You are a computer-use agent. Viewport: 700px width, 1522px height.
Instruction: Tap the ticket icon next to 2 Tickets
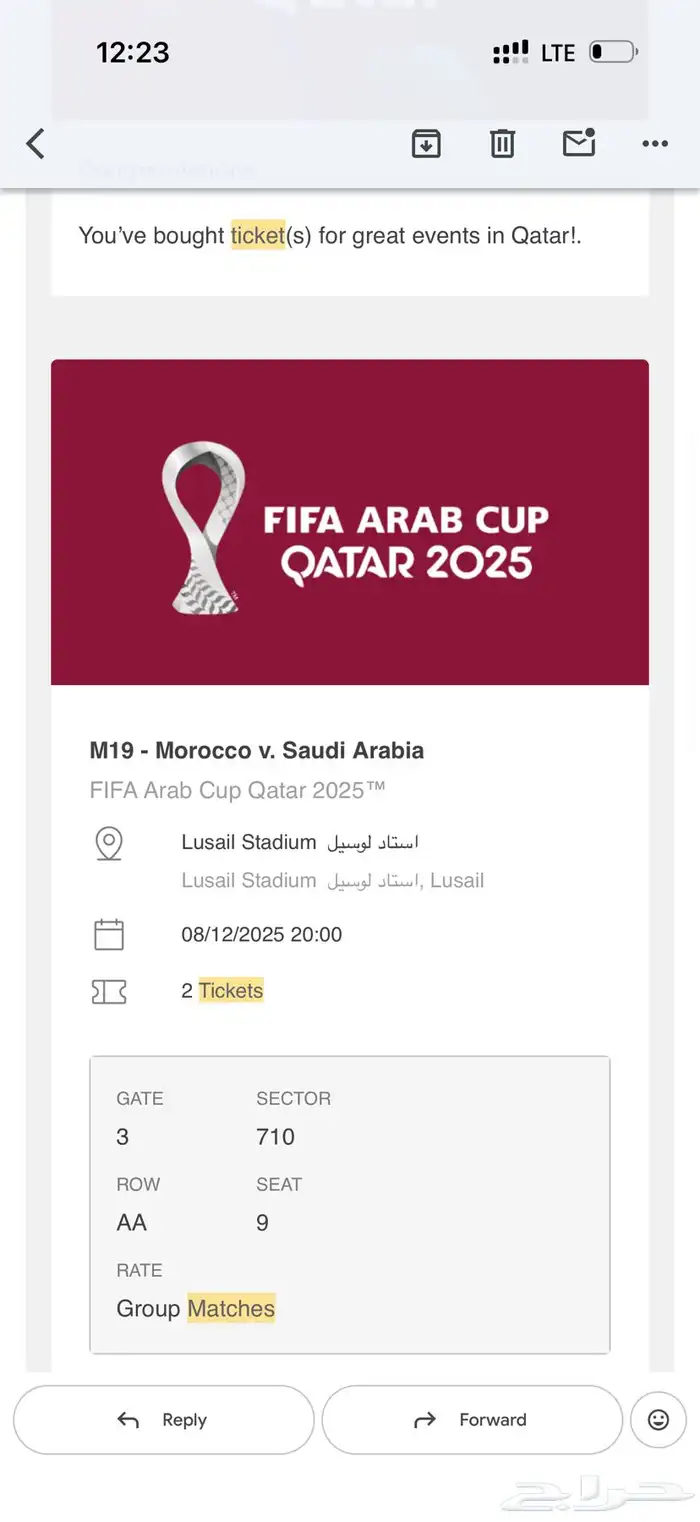(x=109, y=991)
